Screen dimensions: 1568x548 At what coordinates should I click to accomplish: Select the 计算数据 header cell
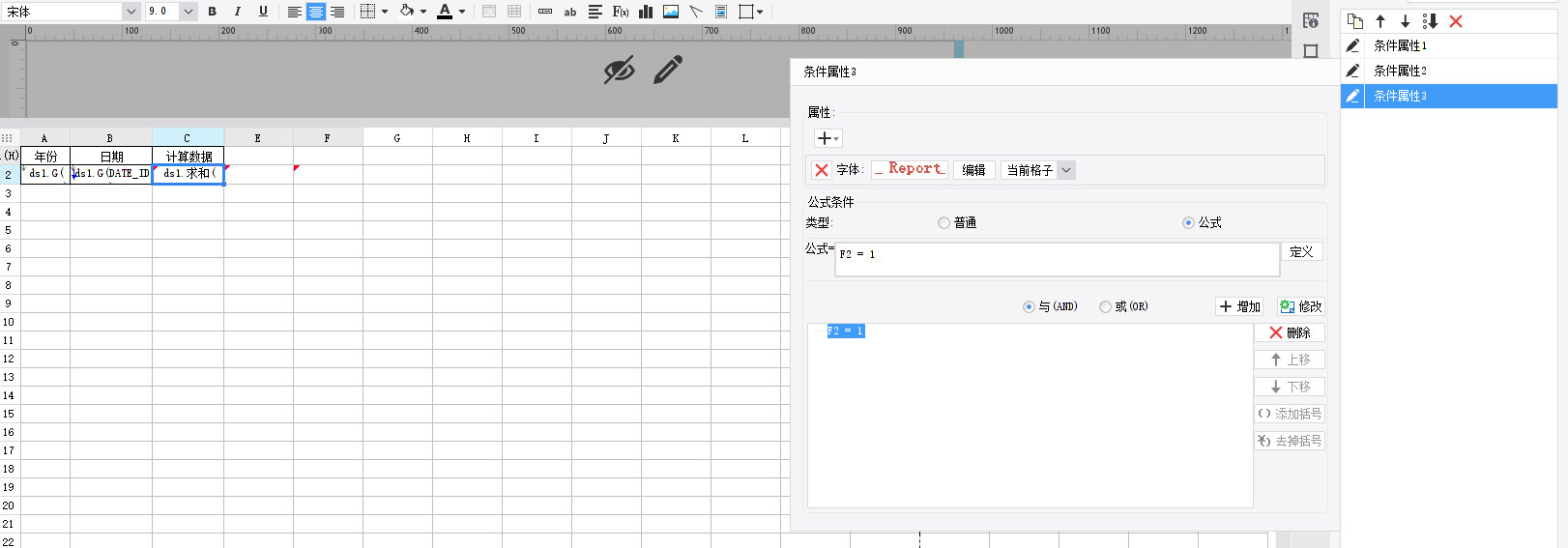point(189,157)
